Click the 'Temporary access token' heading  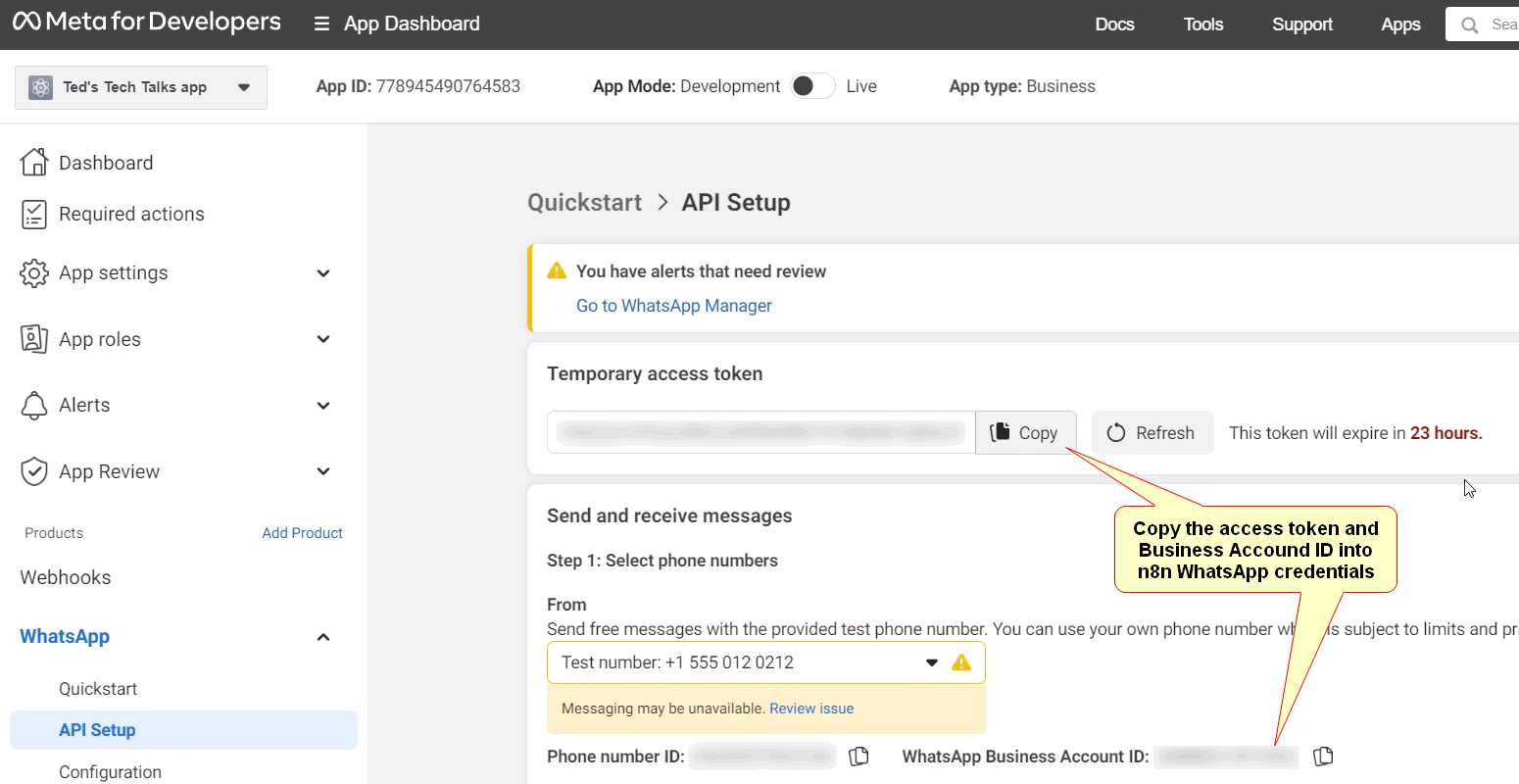click(655, 373)
